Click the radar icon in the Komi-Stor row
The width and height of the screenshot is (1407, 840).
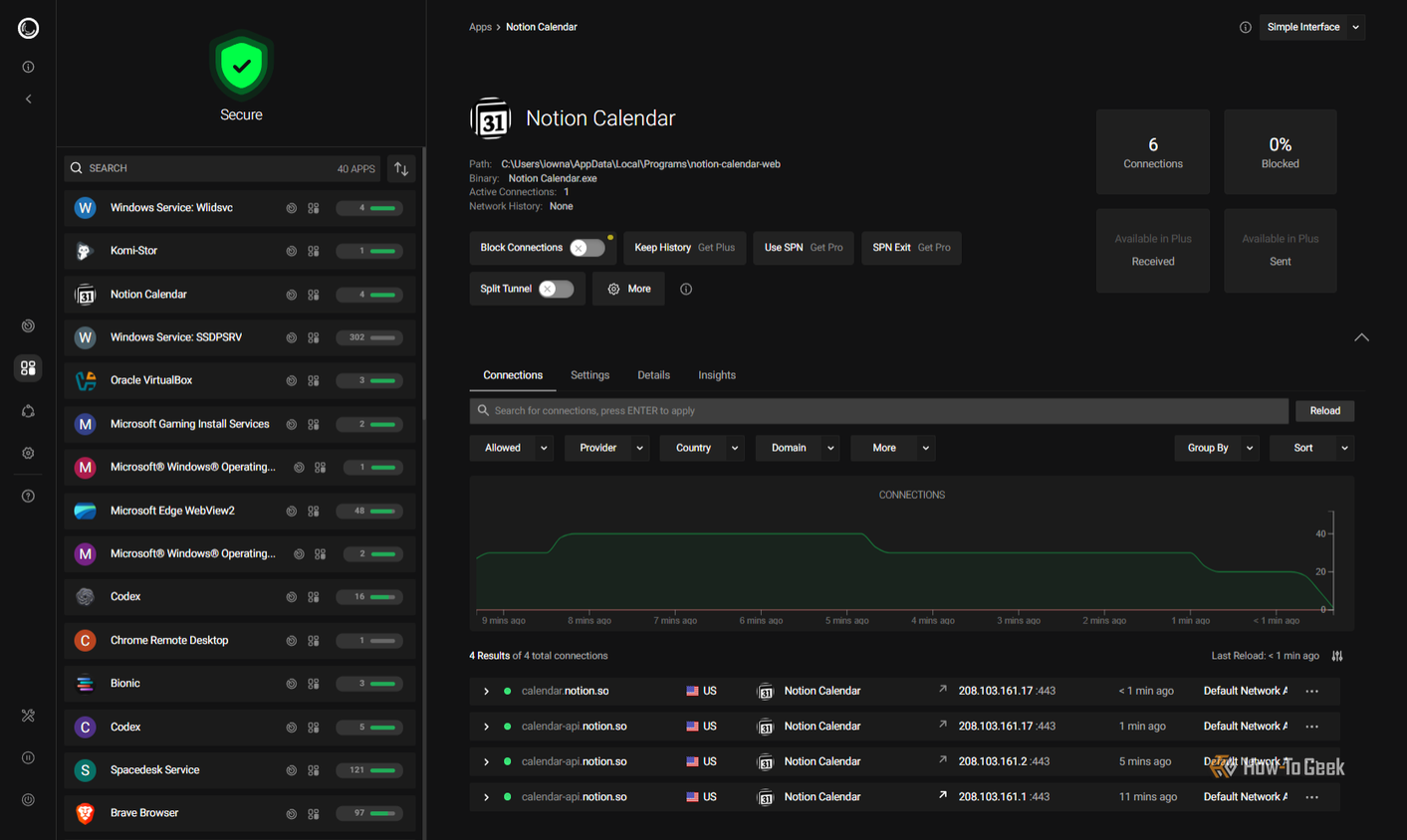pos(292,252)
